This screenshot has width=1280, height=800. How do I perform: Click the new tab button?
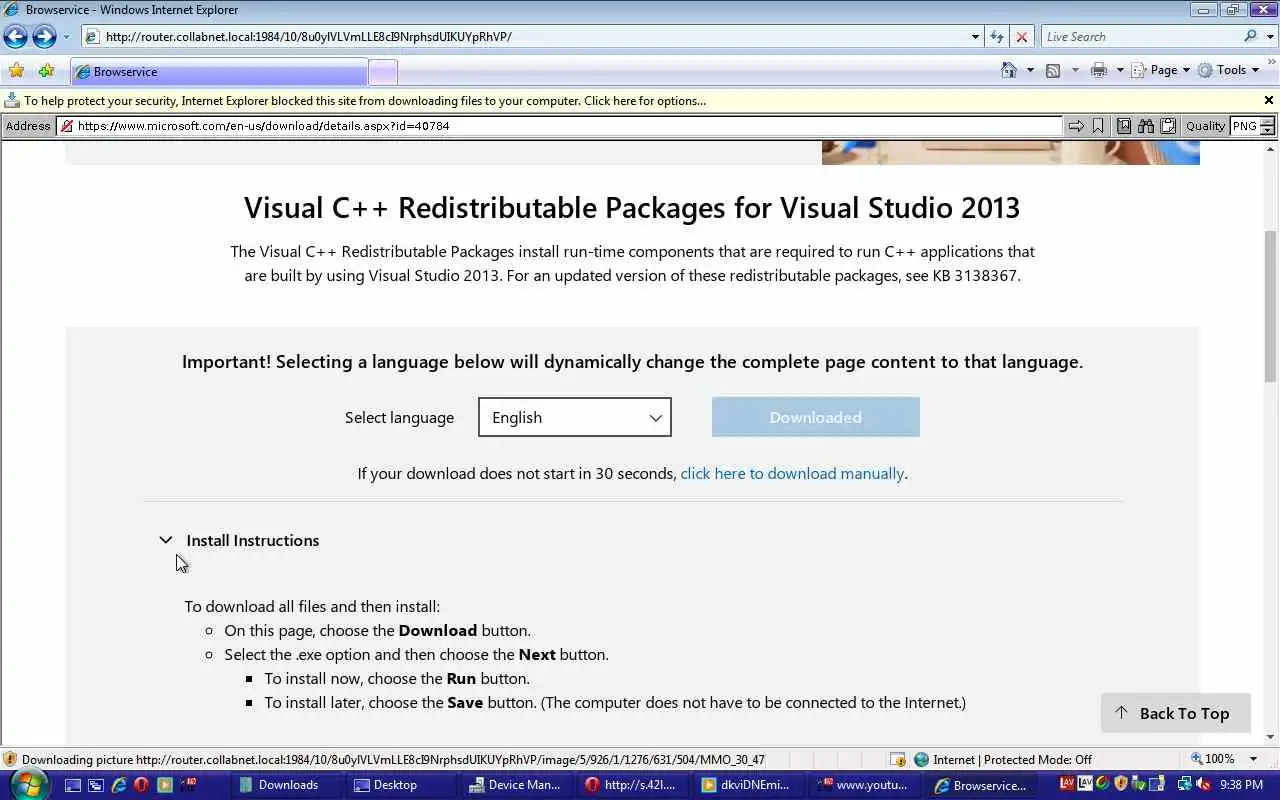(x=383, y=72)
